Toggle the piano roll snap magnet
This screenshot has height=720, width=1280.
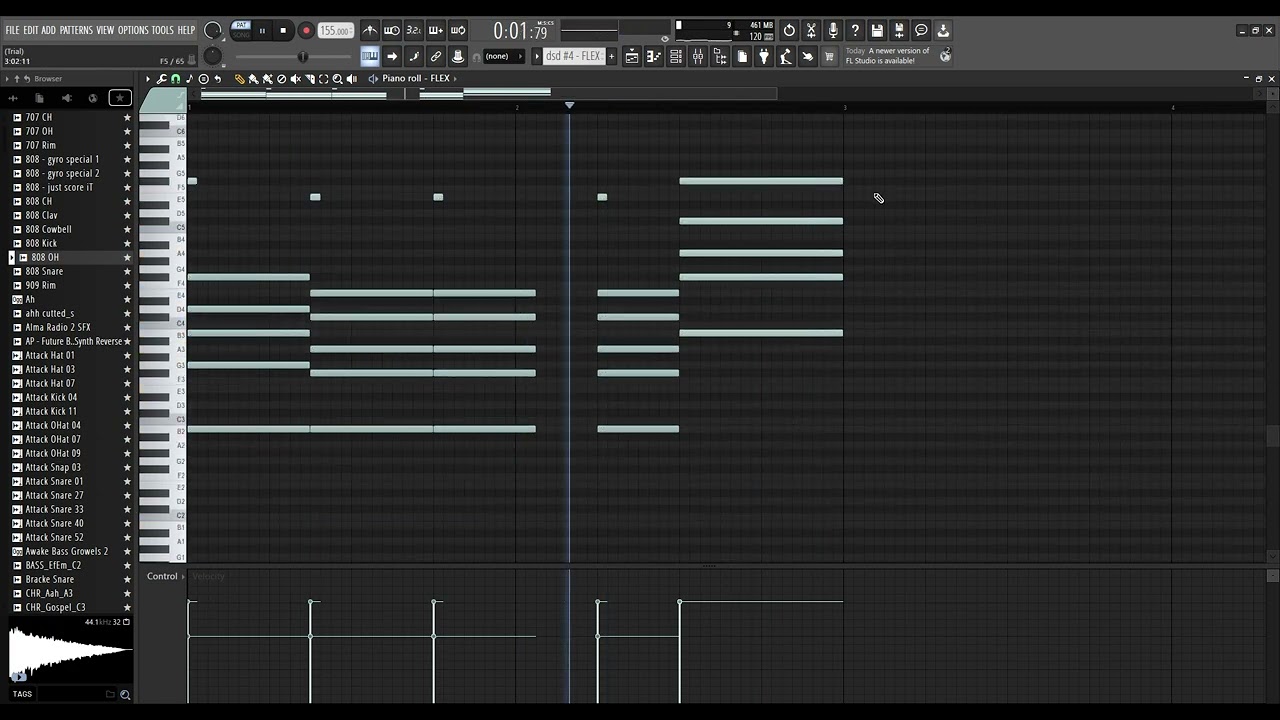coord(176,79)
